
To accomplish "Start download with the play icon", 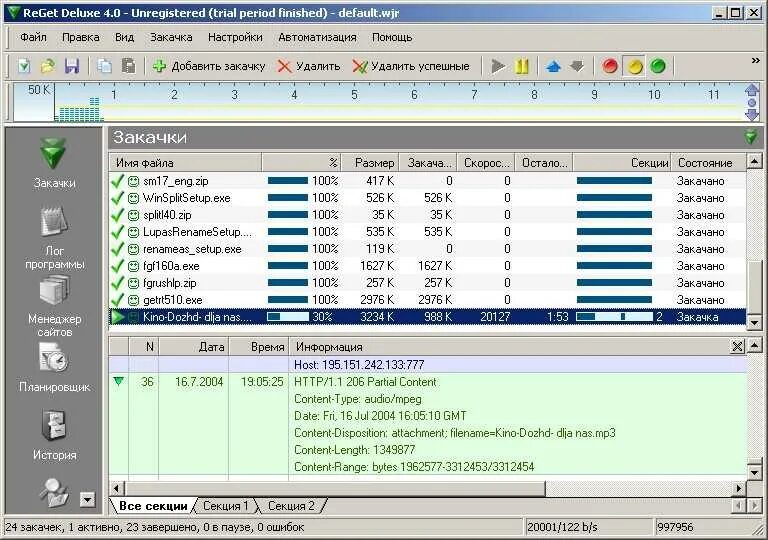I will pyautogui.click(x=498, y=66).
